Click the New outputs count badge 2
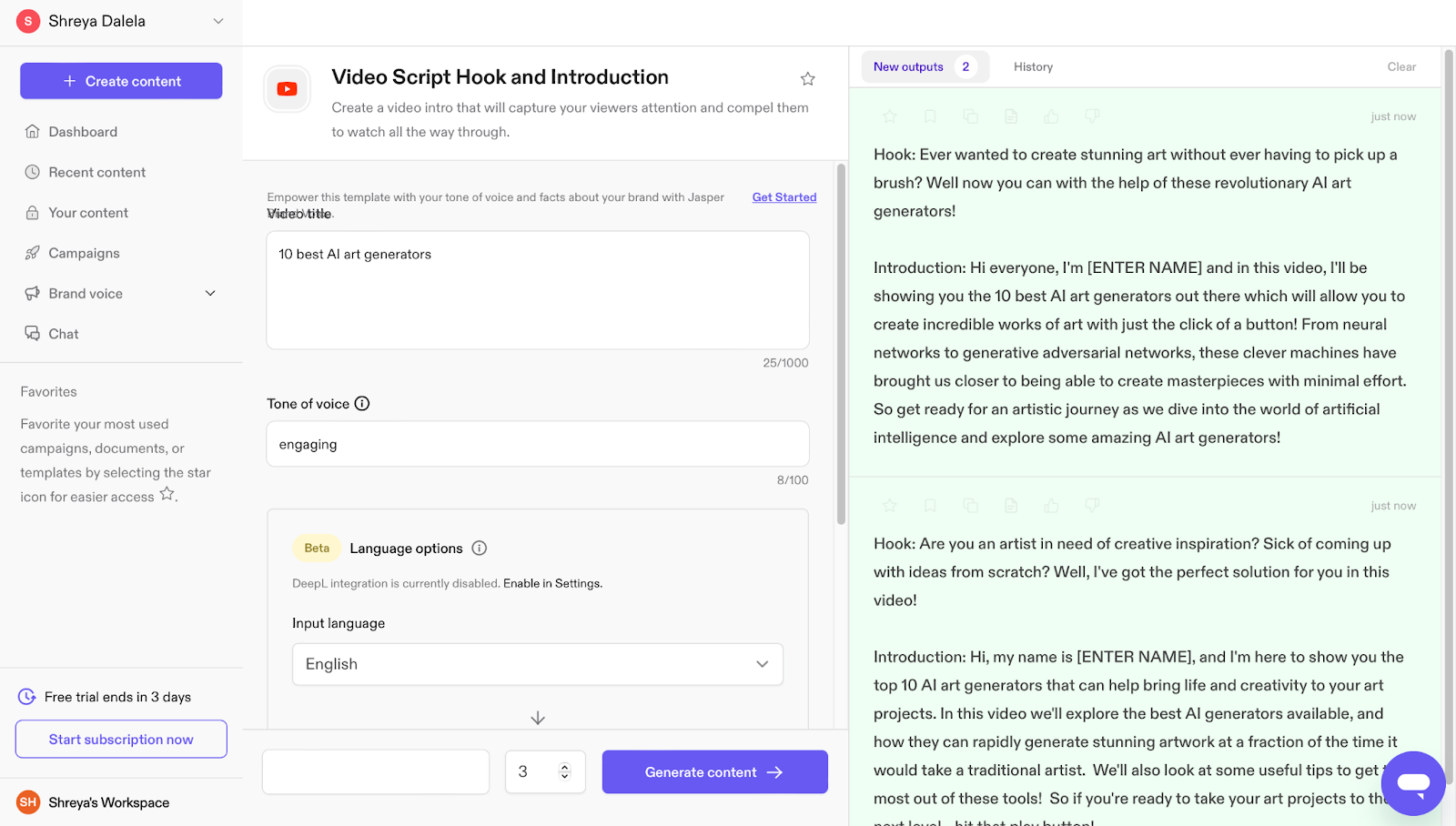Viewport: 1456px width, 826px height. tap(966, 67)
